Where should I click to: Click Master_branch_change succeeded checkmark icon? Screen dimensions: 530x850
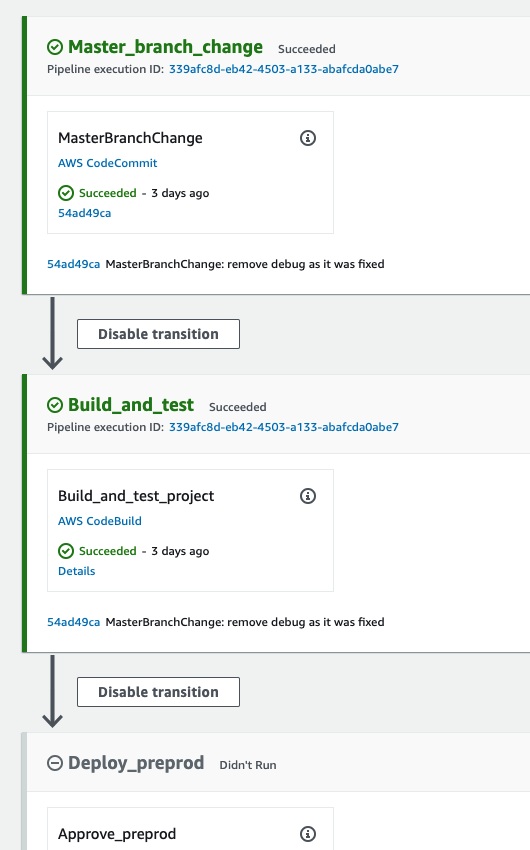coord(55,47)
